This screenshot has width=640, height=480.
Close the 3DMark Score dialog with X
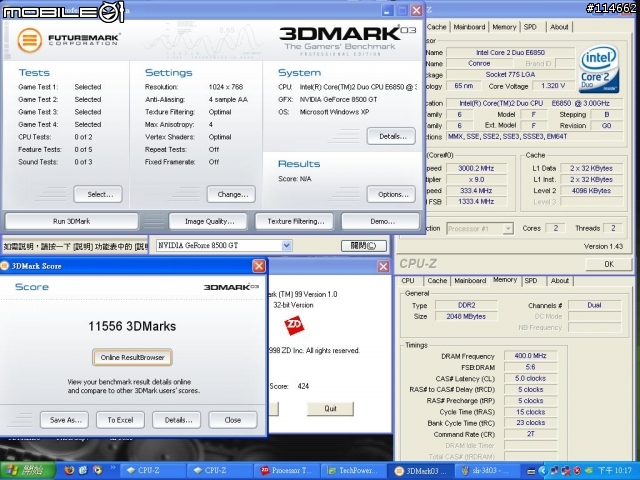pos(259,266)
